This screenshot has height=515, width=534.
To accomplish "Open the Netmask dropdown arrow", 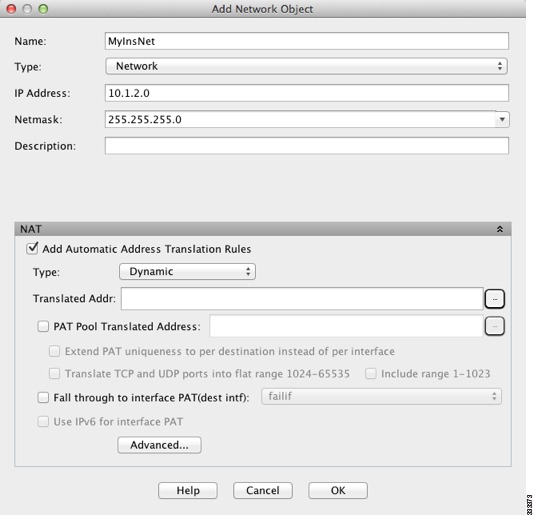I will tap(502, 120).
